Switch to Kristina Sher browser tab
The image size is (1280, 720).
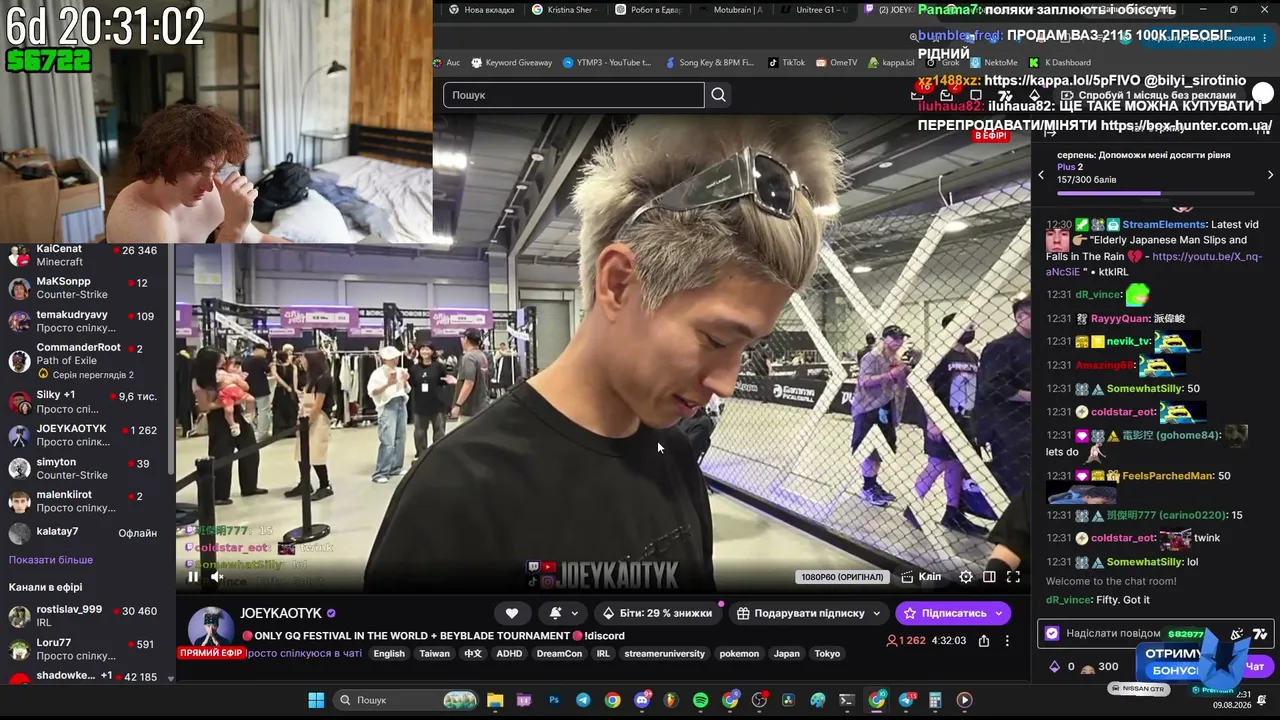pyautogui.click(x=564, y=10)
